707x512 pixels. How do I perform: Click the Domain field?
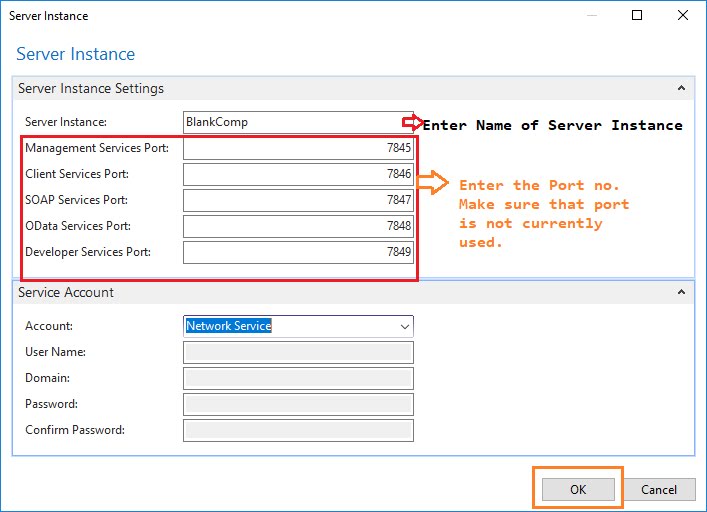pyautogui.click(x=298, y=379)
